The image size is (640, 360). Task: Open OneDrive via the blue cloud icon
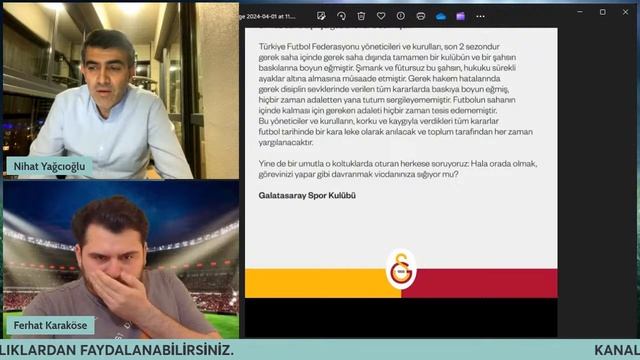click(x=441, y=16)
